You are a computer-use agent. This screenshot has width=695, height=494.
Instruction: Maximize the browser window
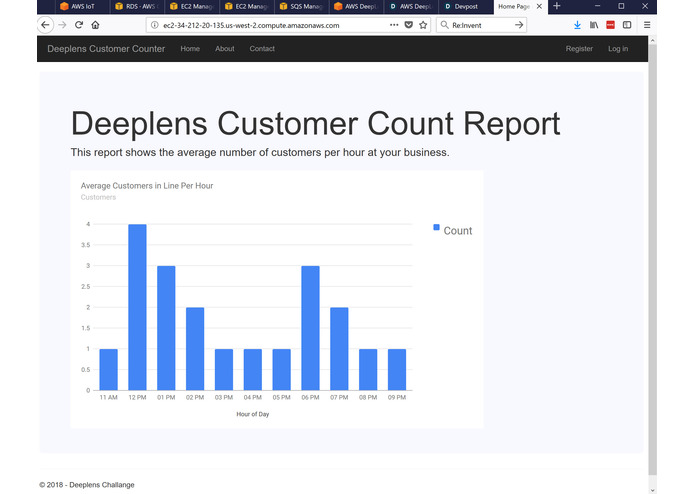click(x=621, y=6)
